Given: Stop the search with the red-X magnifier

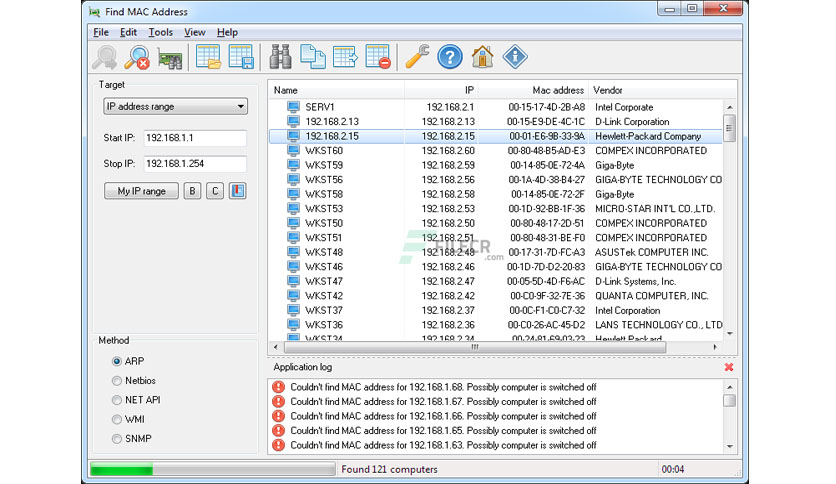Looking at the screenshot, I should pyautogui.click(x=137, y=57).
